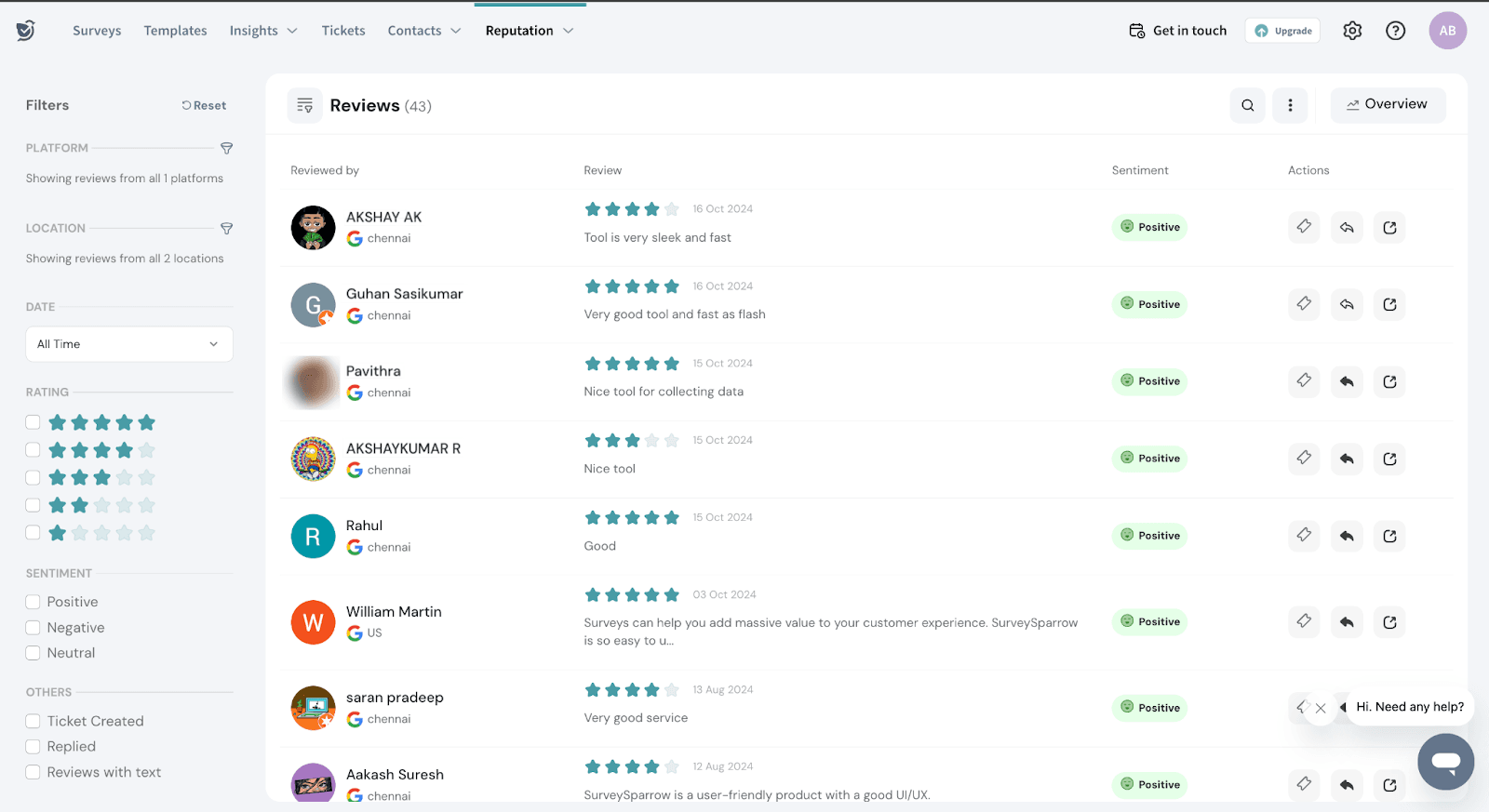The image size is (1489, 812).
Task: Open the Tickets page
Action: [343, 31]
